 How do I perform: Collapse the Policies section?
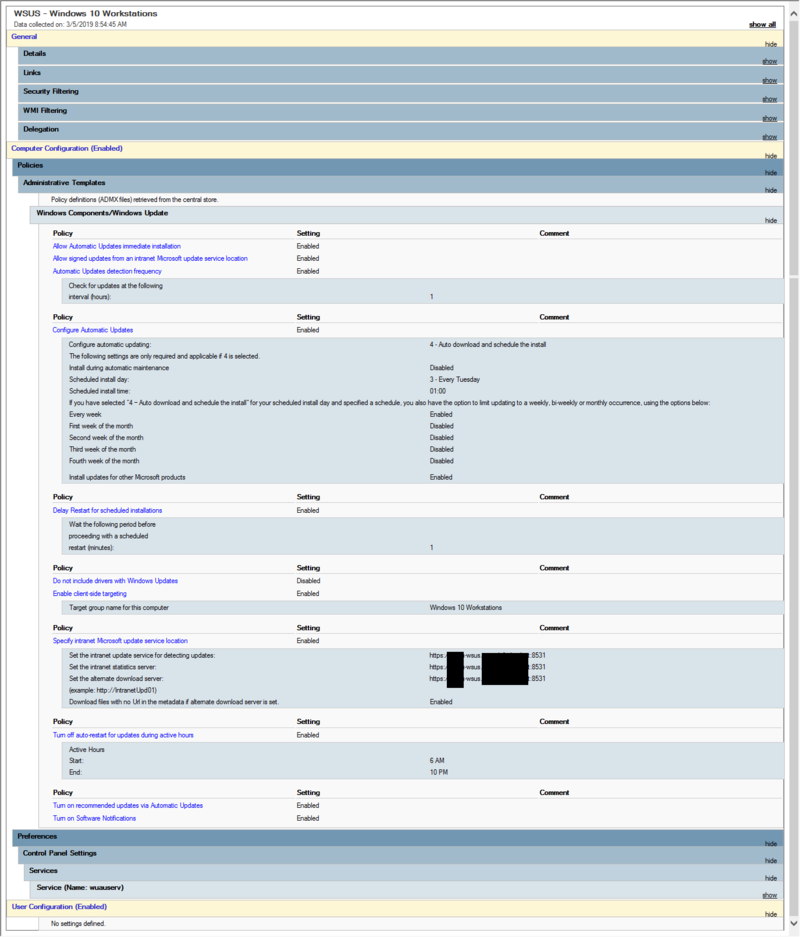click(770, 172)
